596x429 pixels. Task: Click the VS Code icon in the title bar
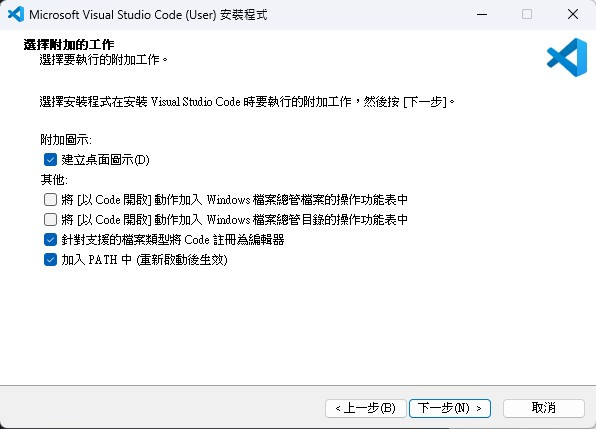pyautogui.click(x=16, y=14)
